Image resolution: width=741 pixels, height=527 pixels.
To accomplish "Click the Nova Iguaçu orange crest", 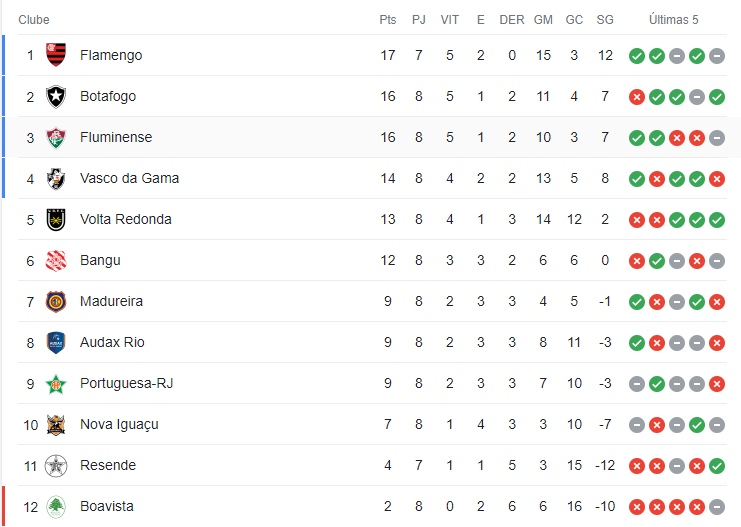I will tap(56, 424).
